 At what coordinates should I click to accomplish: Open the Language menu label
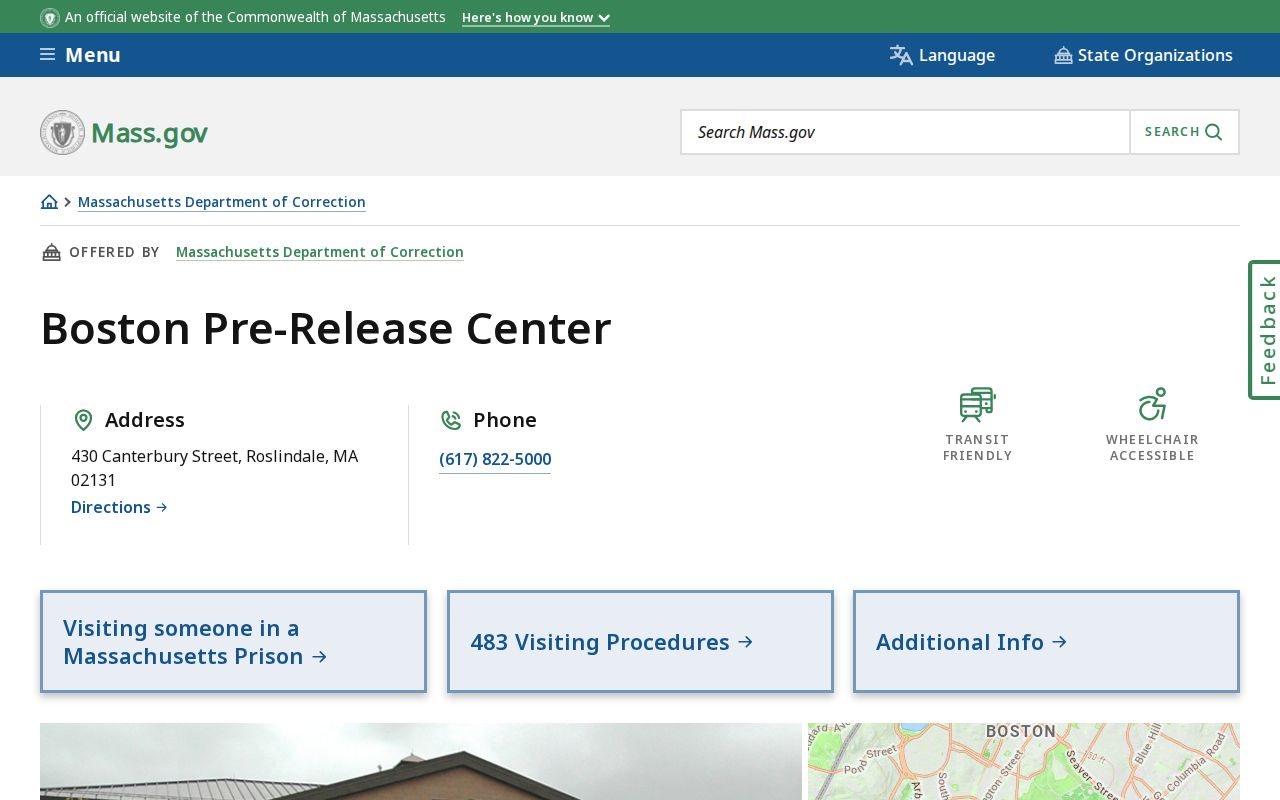(957, 55)
